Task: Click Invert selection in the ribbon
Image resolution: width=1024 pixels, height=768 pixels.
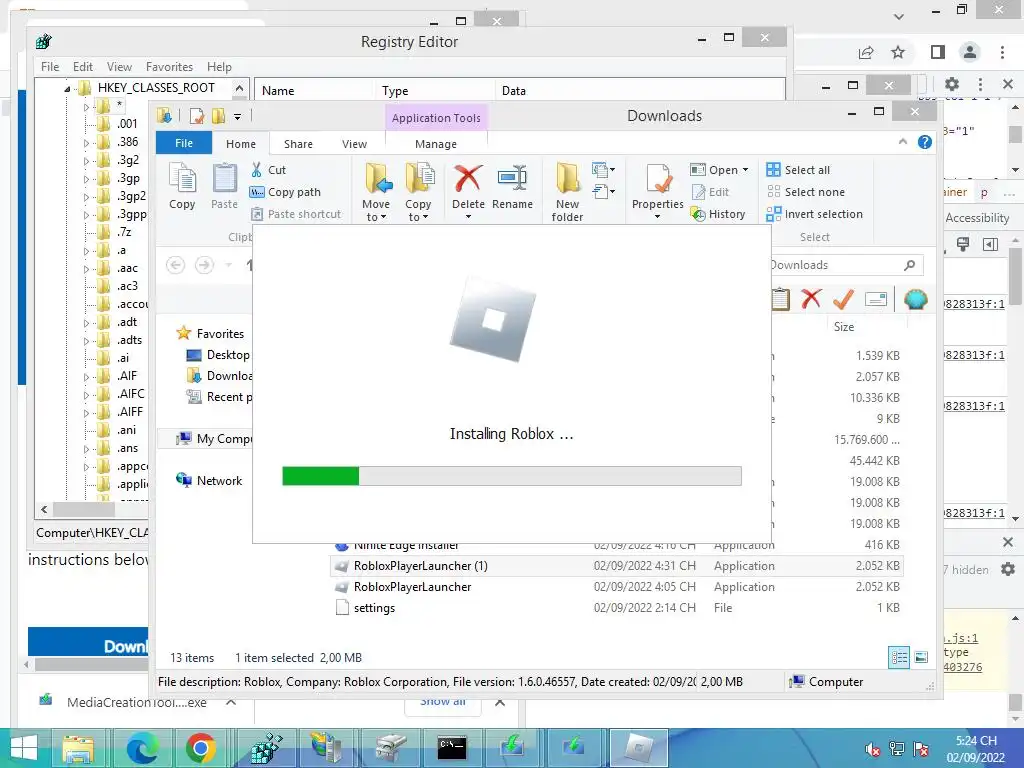Action: click(814, 214)
